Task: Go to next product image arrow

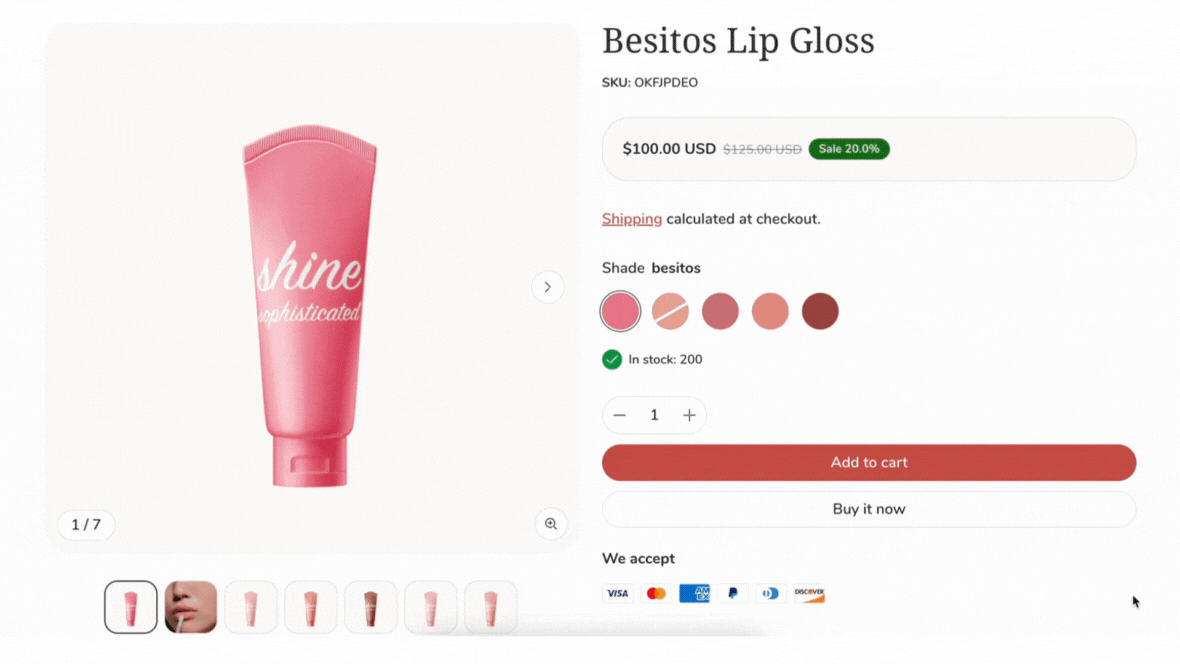Action: [x=548, y=287]
